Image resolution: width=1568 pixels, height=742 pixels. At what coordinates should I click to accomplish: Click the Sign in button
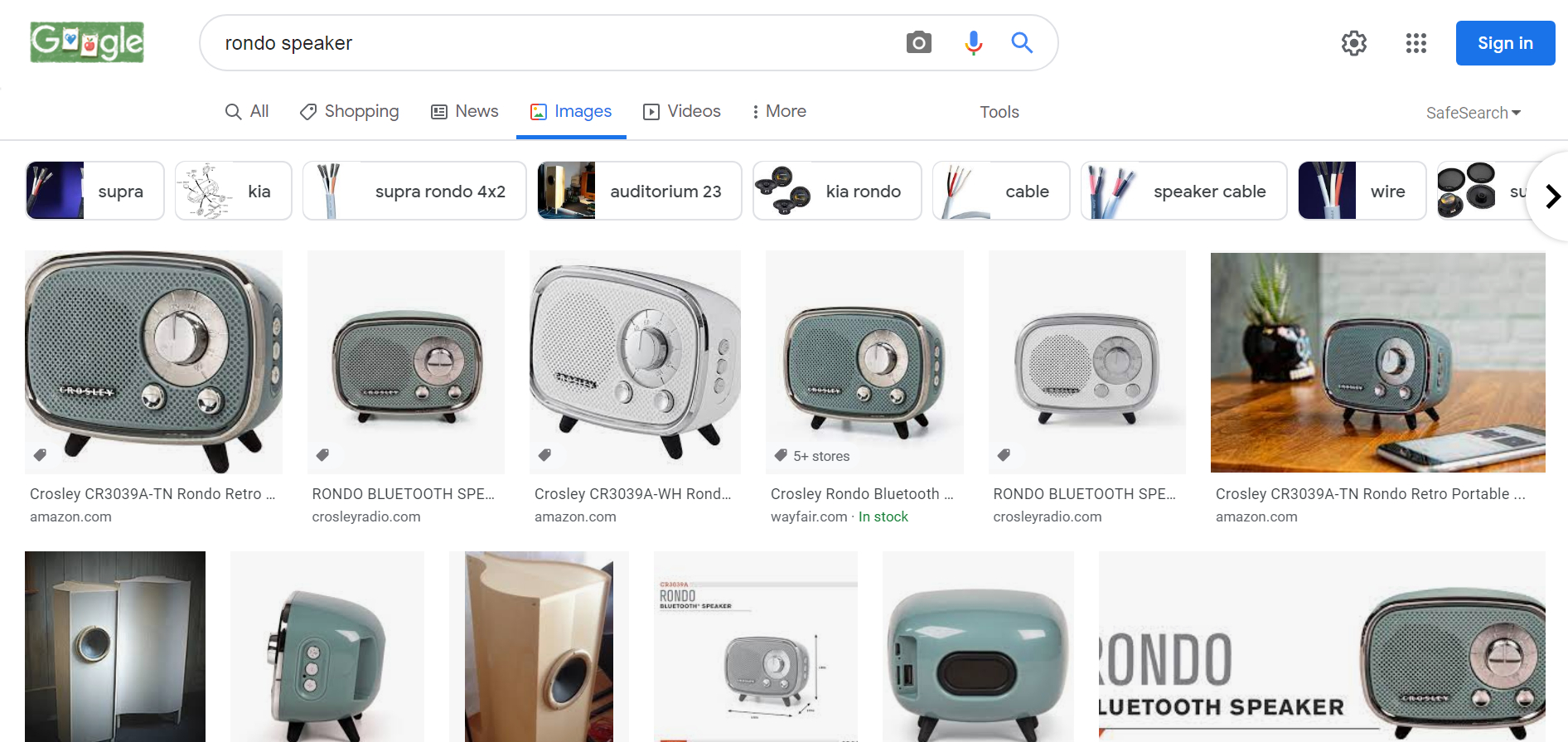click(1505, 43)
